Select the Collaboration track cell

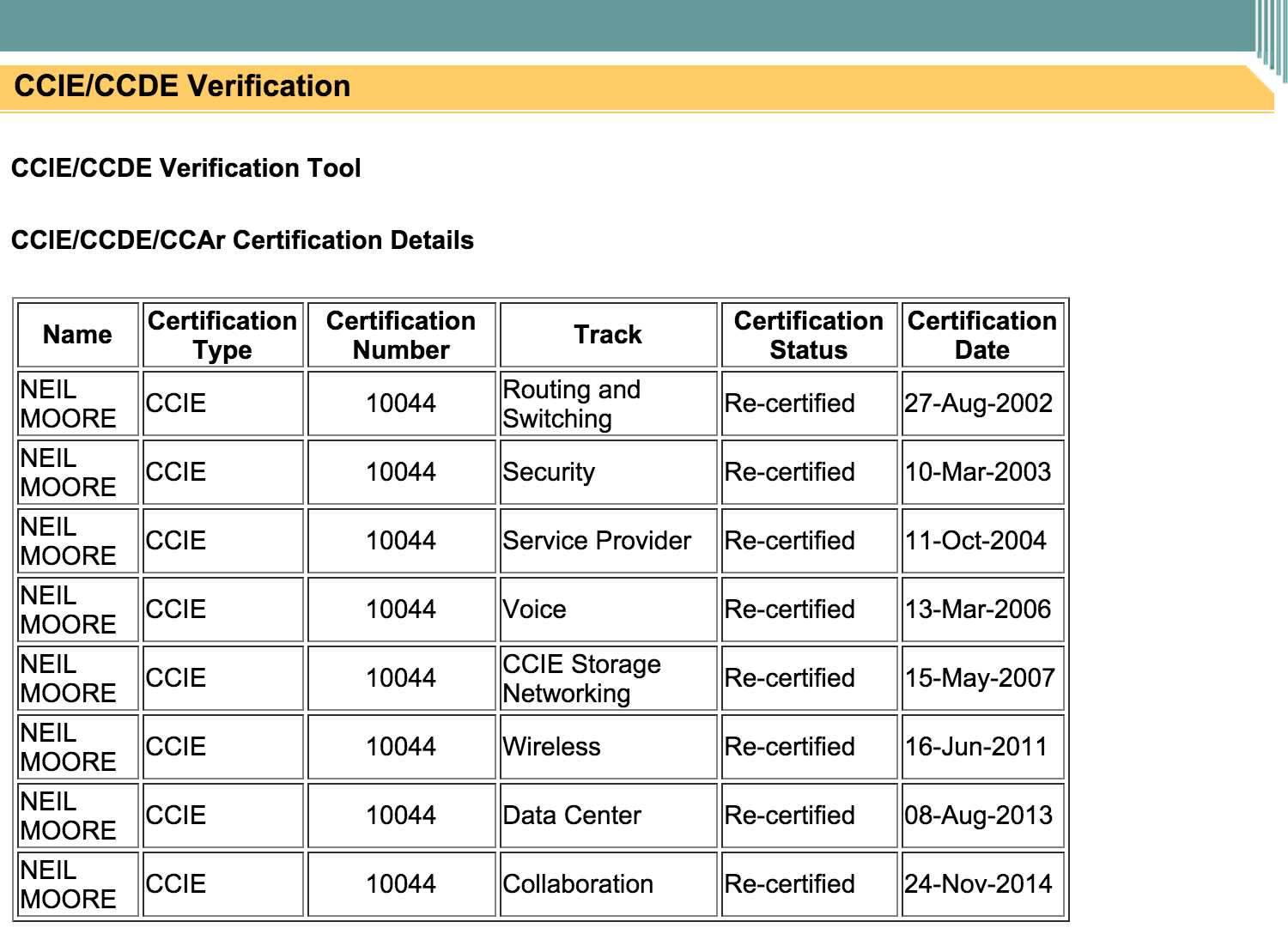click(x=608, y=884)
